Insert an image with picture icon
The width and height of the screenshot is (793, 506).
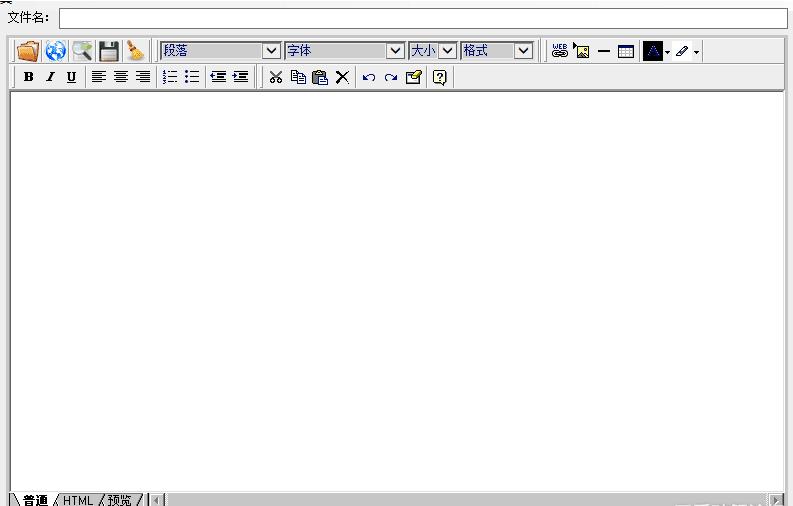tap(581, 51)
